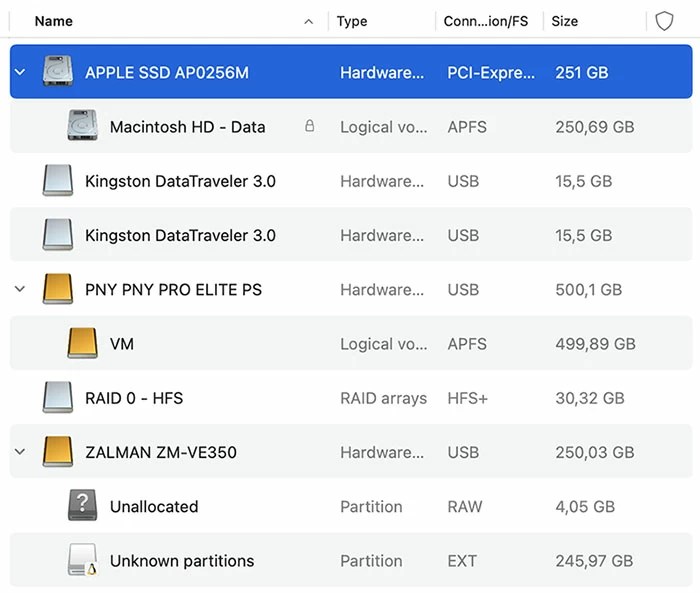
Task: Collapse the PNY PNY PRO ELITE PS row
Action: point(20,289)
